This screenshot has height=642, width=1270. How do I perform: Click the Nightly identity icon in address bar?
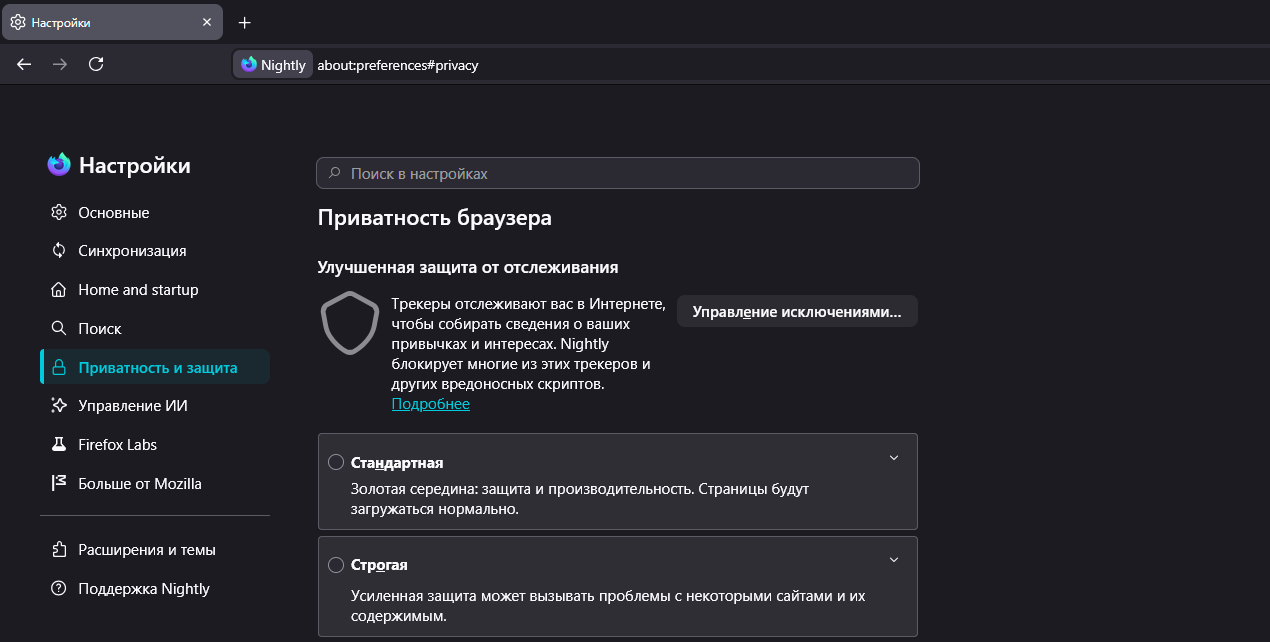273,65
